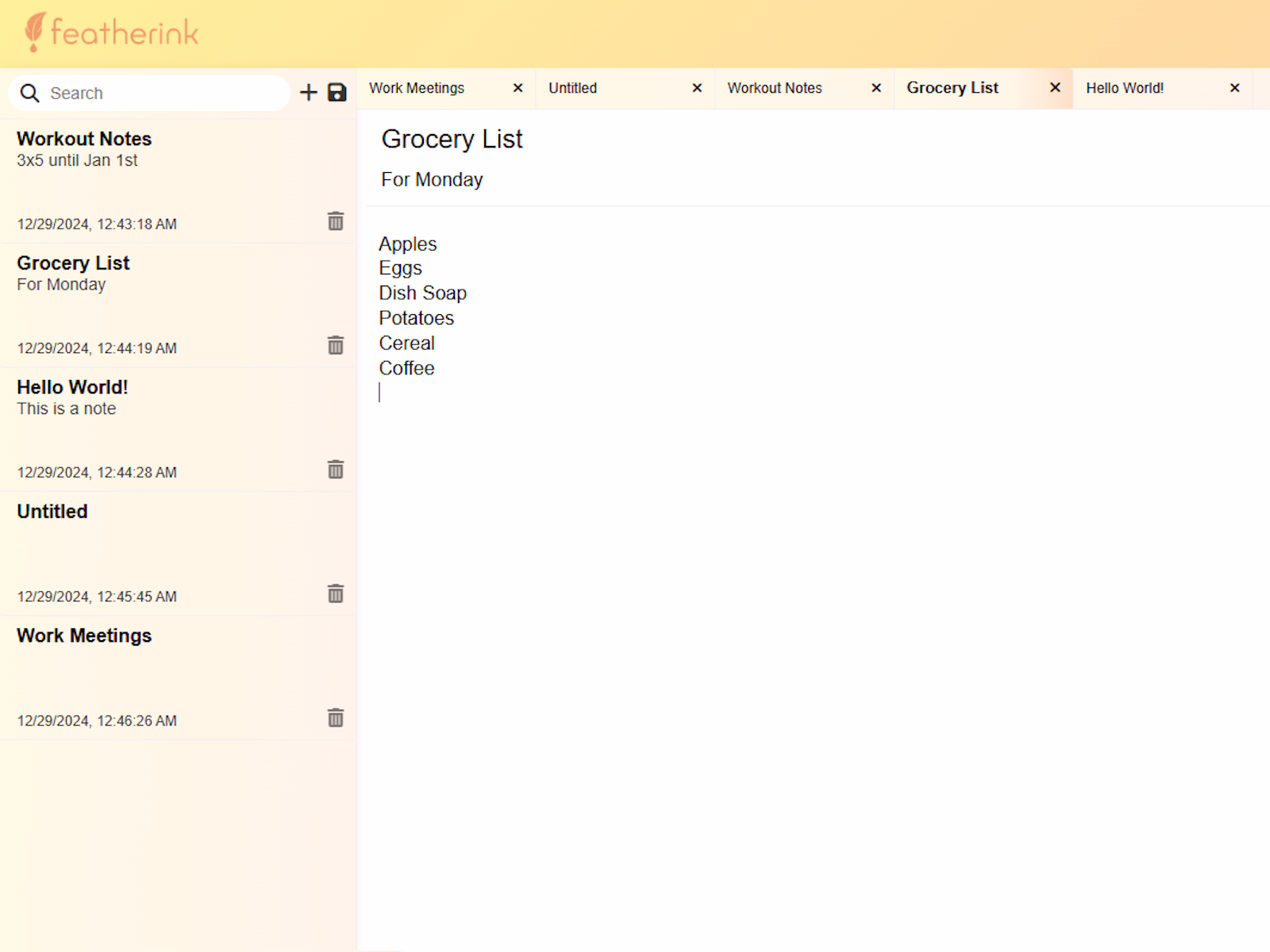The height and width of the screenshot is (952, 1270).
Task: Delete the Untitled note via trash icon
Action: coord(336,594)
